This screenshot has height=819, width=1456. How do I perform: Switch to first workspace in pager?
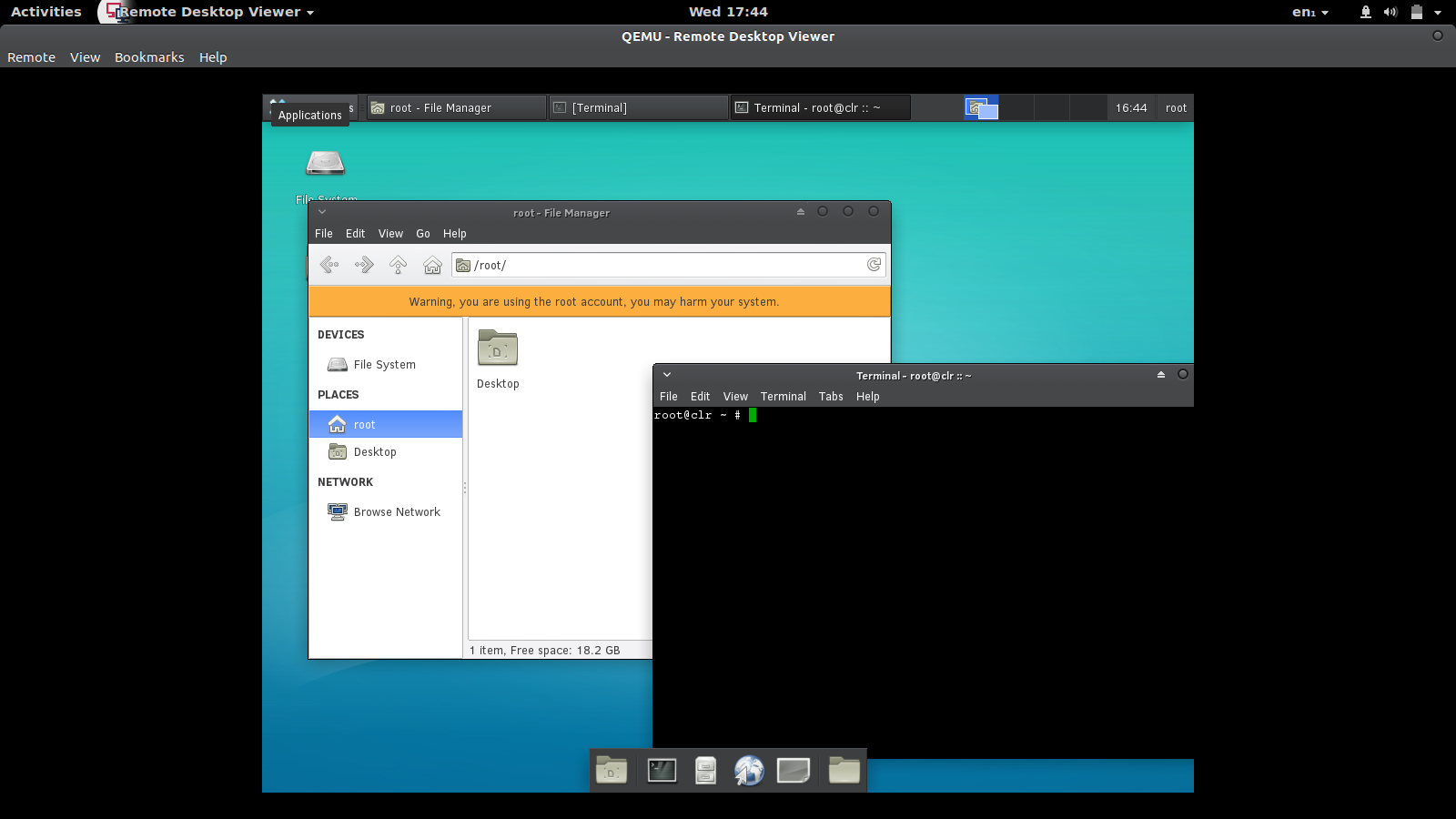click(982, 108)
